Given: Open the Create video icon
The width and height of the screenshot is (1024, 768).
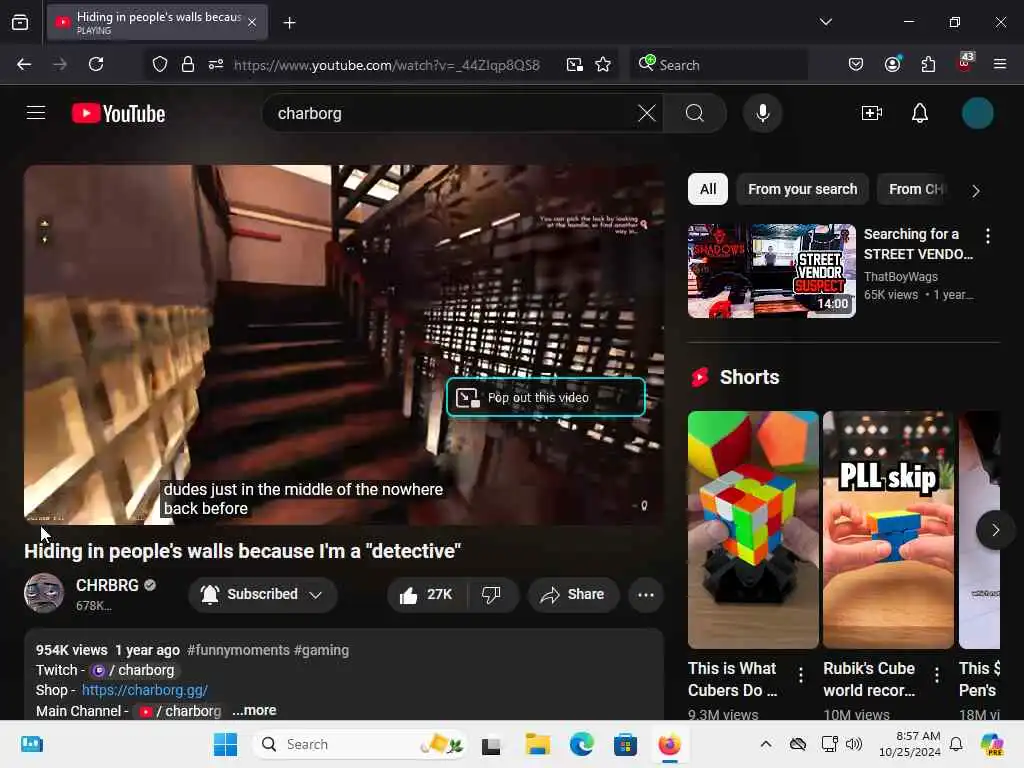Looking at the screenshot, I should 872,113.
